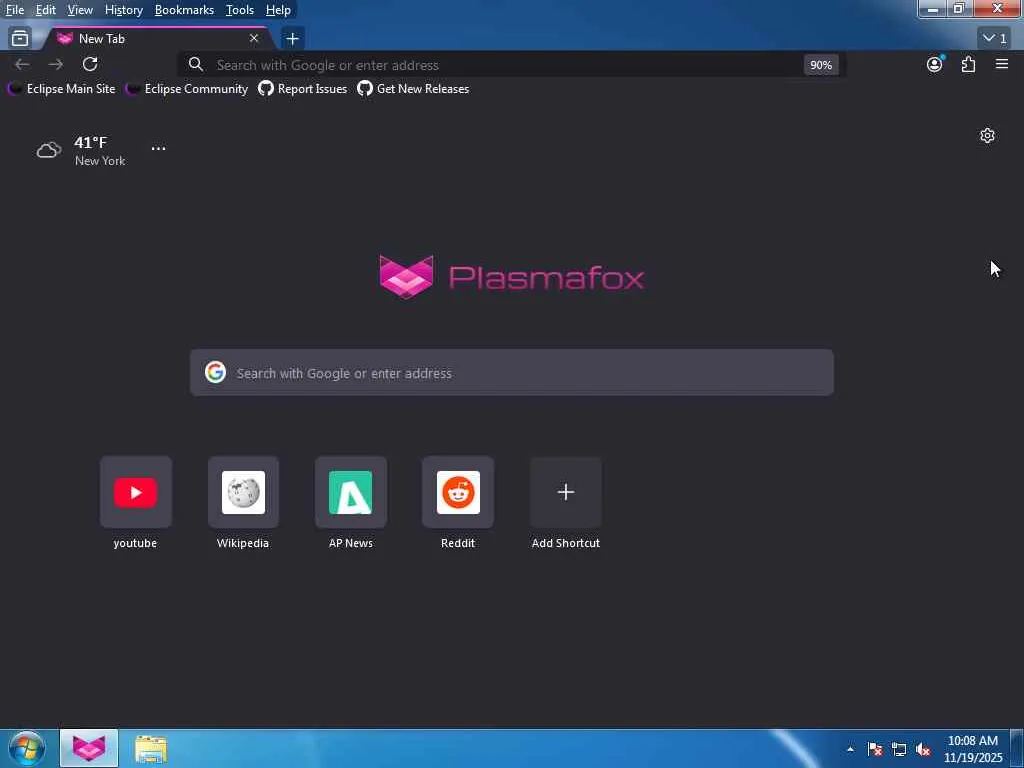Image resolution: width=1024 pixels, height=768 pixels.
Task: Go back with the back arrow
Action: pos(22,64)
